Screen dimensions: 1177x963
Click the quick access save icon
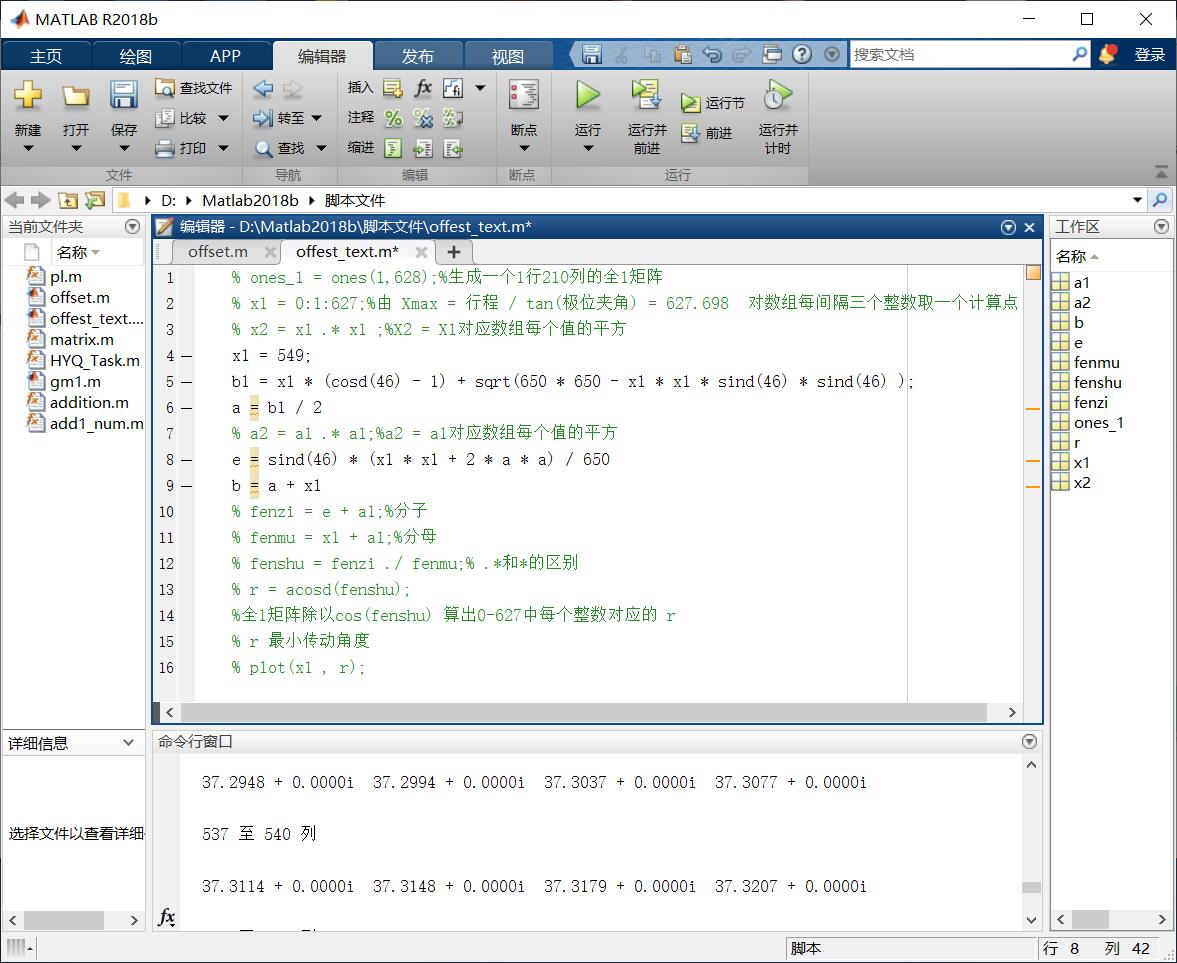592,54
